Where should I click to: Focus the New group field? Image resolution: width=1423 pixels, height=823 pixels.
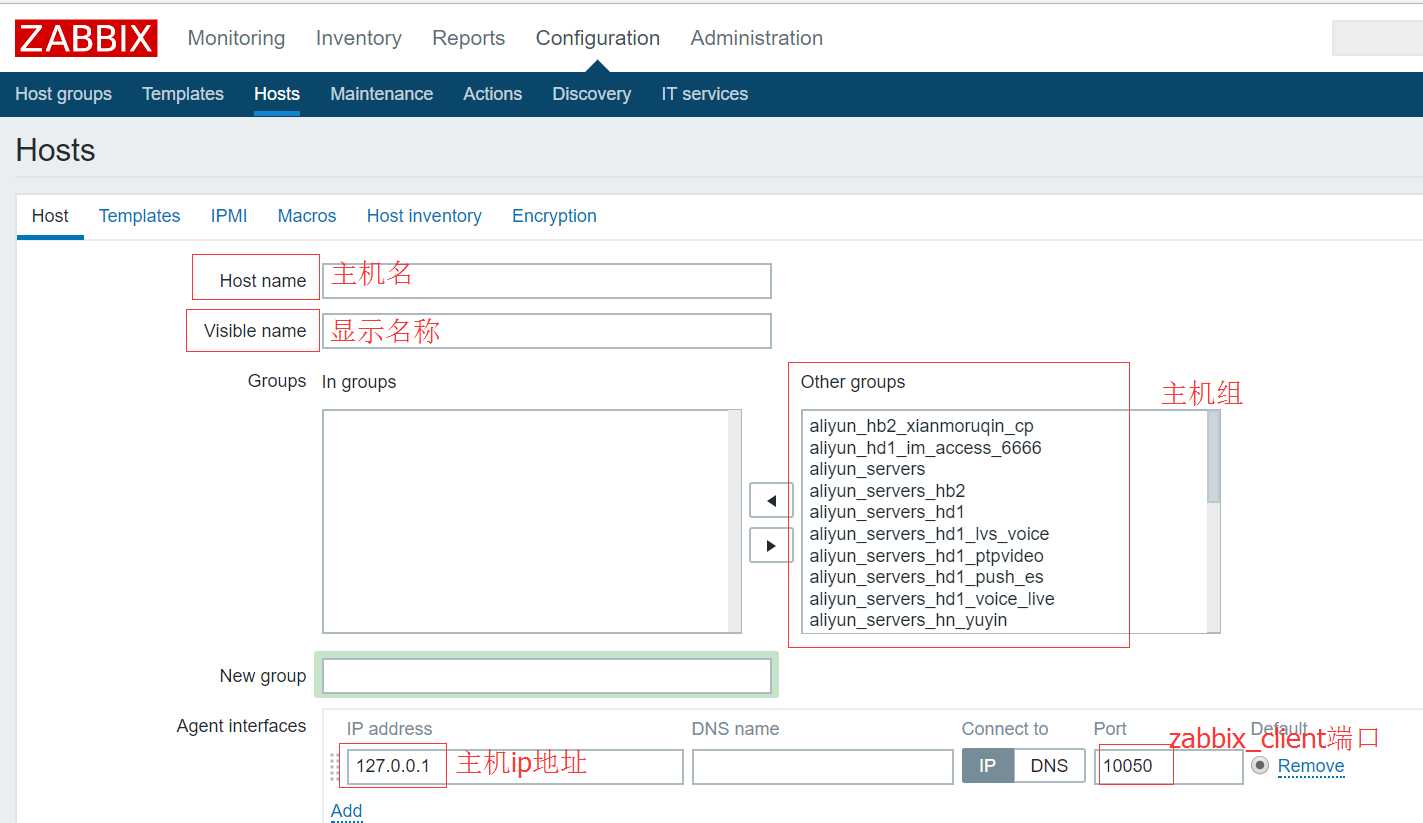(546, 676)
